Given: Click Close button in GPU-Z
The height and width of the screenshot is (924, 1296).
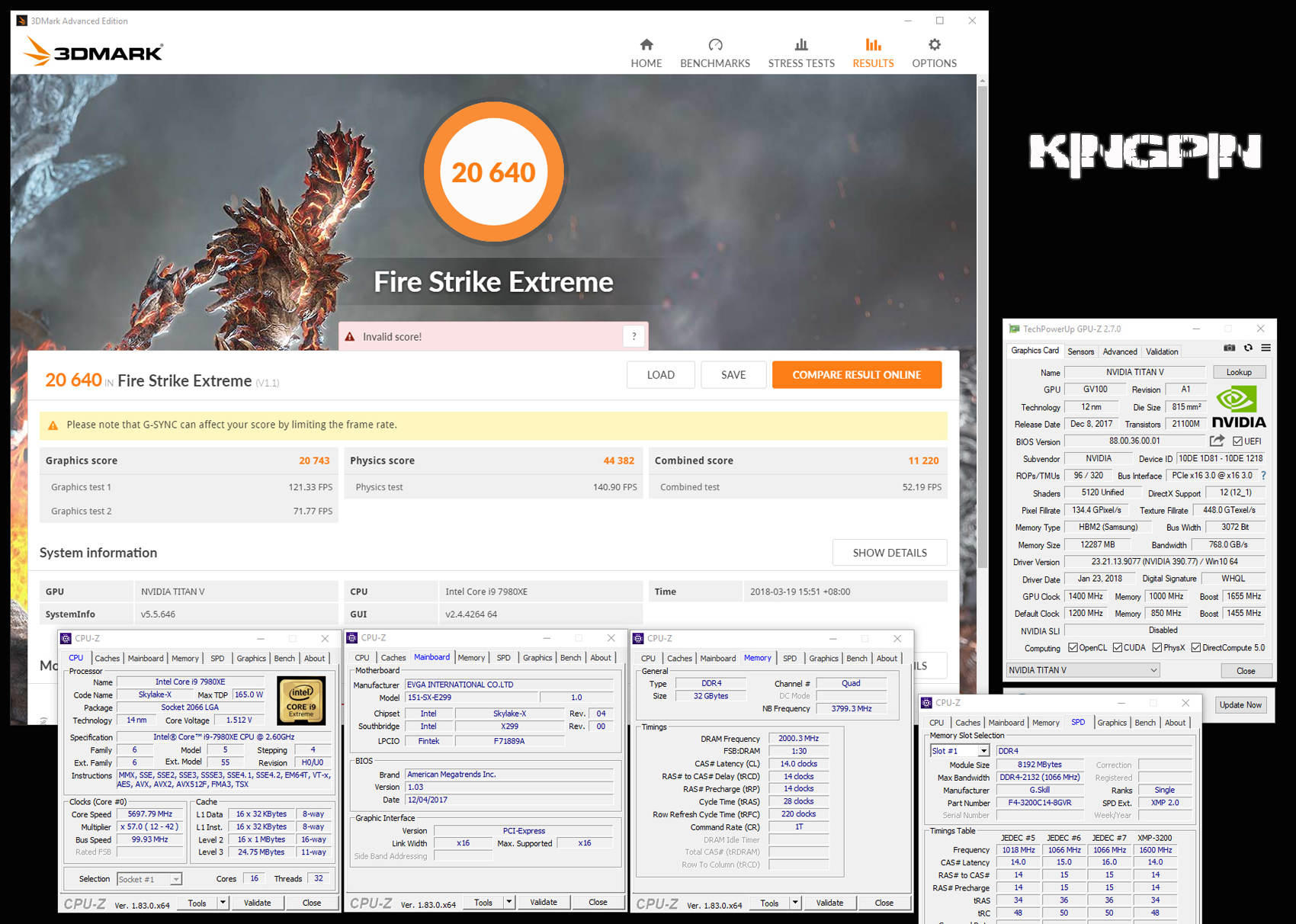Looking at the screenshot, I should point(1246,670).
